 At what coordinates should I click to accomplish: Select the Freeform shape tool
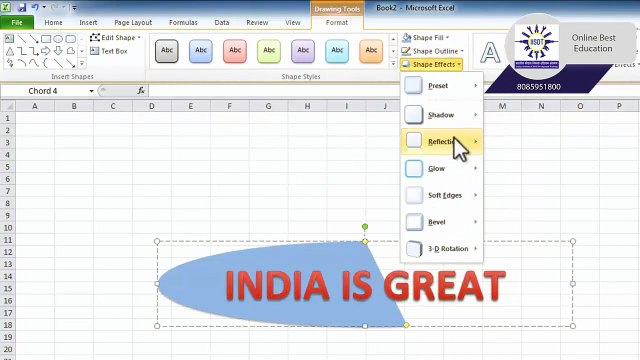coord(71,51)
